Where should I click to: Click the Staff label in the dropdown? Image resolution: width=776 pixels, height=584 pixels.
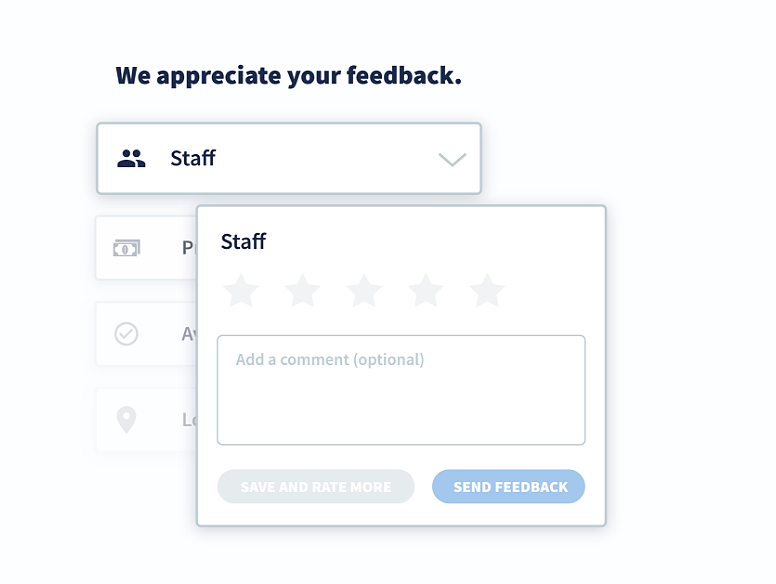pyautogui.click(x=193, y=158)
